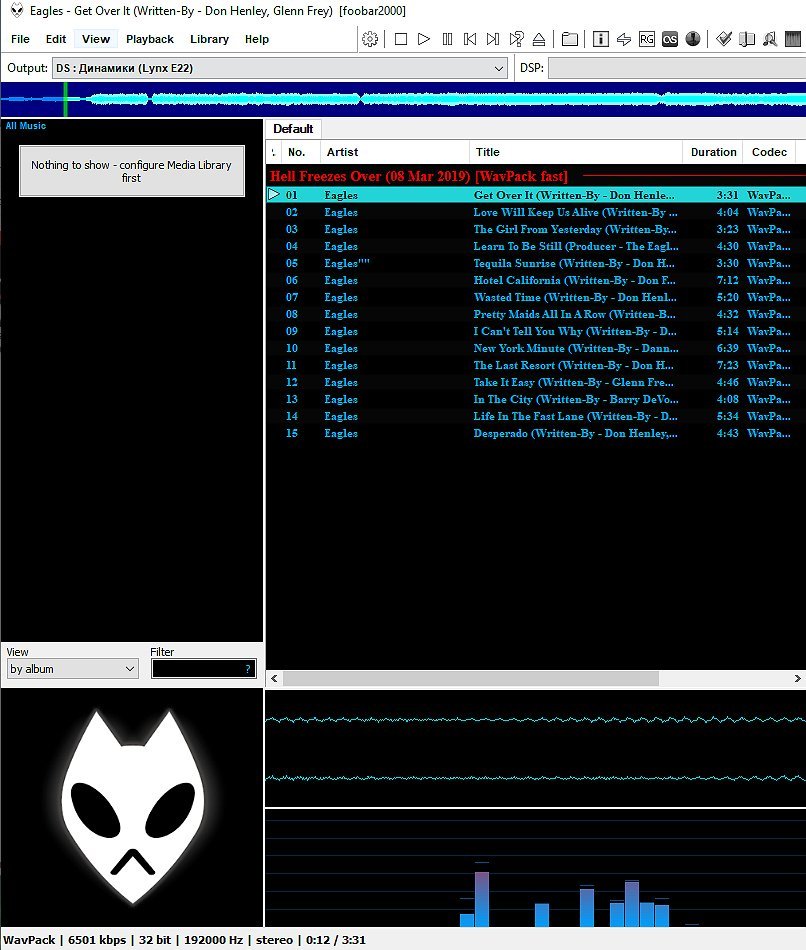
Task: Open the preferences gear icon
Action: [370, 39]
